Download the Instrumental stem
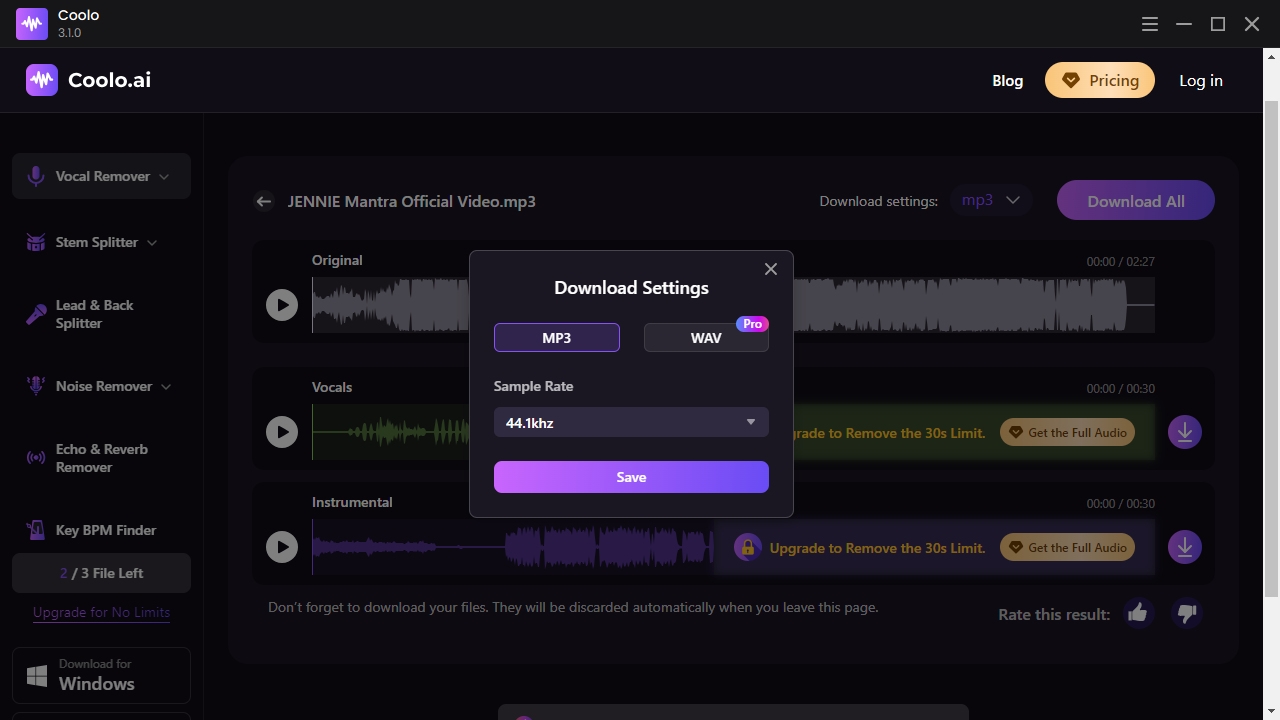This screenshot has width=1280, height=720. pyautogui.click(x=1184, y=547)
